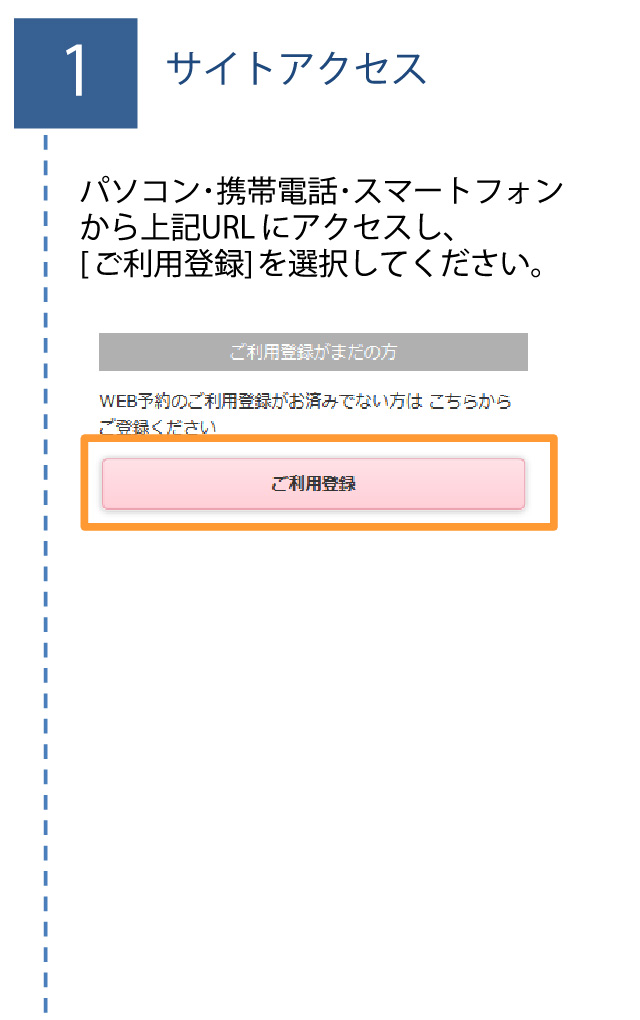Click the partially hidden ご登録ください text
This screenshot has width=640, height=1020.
[157, 427]
